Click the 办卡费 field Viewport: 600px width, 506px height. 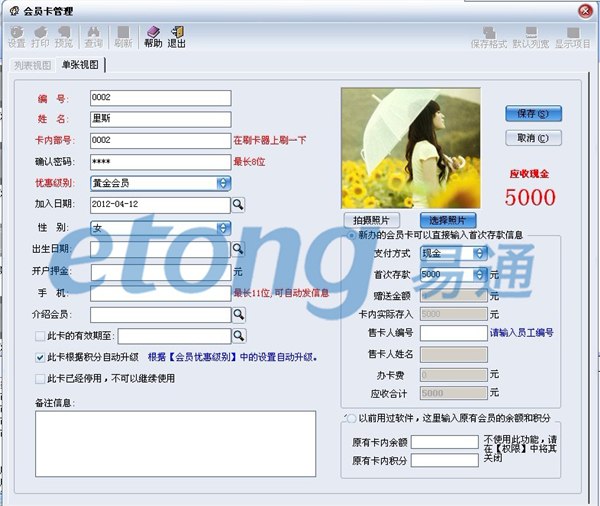(x=454, y=375)
